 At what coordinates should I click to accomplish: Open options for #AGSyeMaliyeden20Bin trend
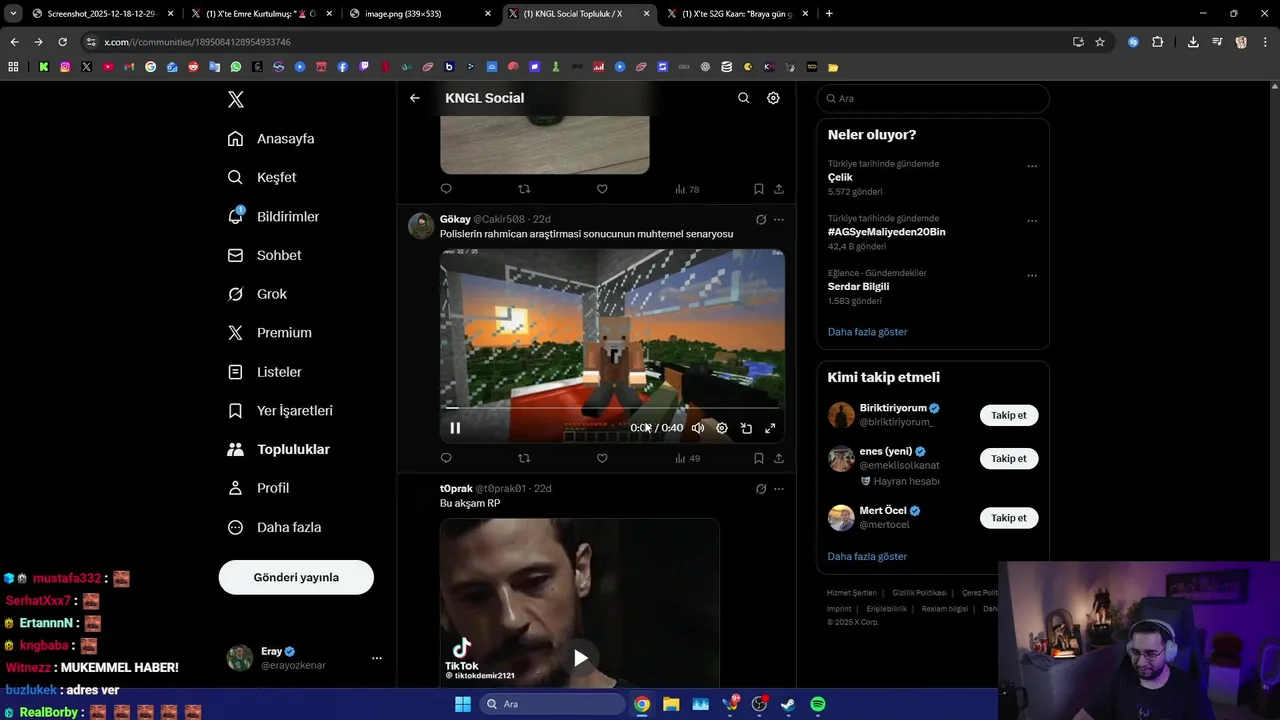(1032, 221)
